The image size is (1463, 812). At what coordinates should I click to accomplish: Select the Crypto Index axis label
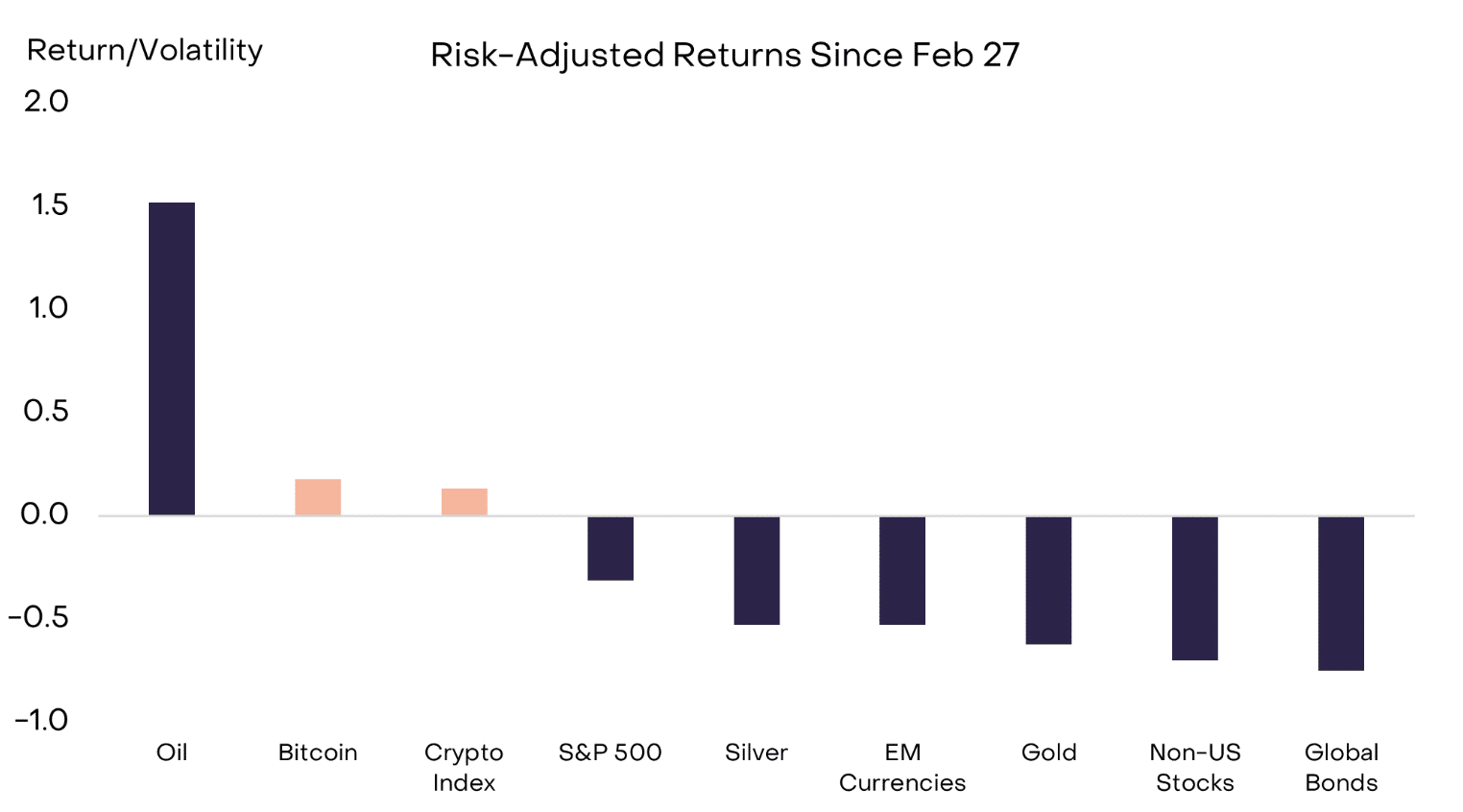pos(465,768)
